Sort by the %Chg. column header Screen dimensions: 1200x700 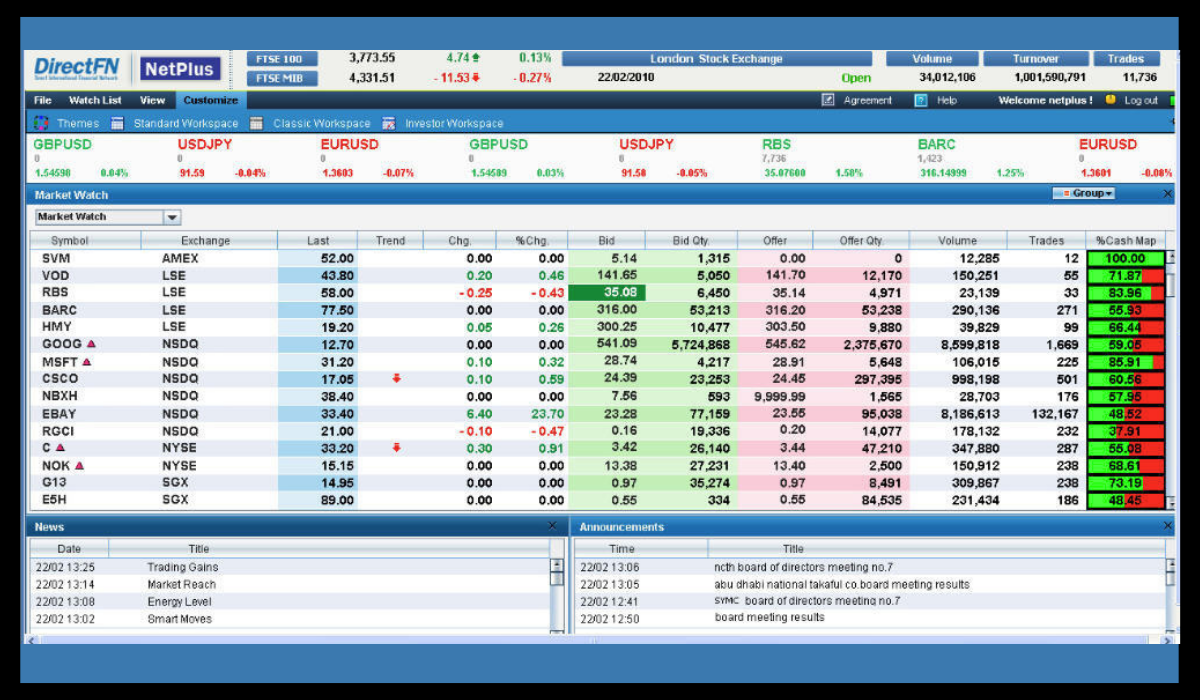pos(533,241)
